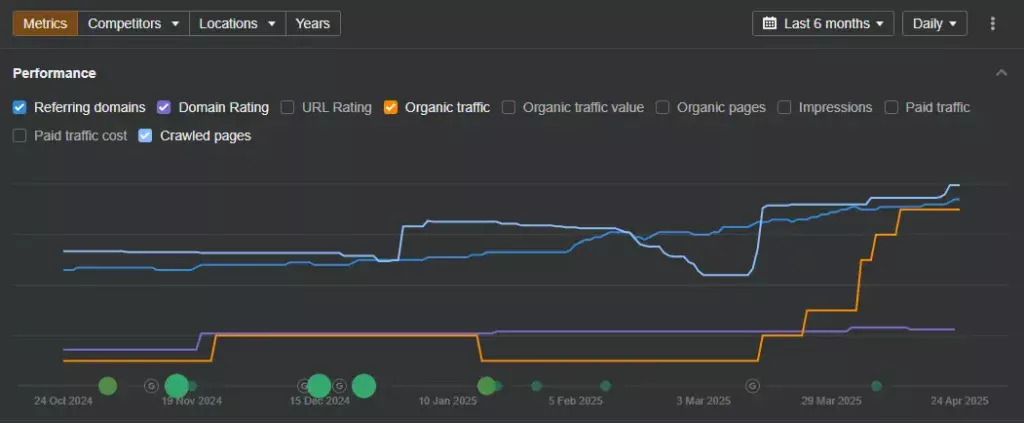Switch to the Metrics tab
Image resolution: width=1024 pixels, height=423 pixels.
pyautogui.click(x=45, y=24)
